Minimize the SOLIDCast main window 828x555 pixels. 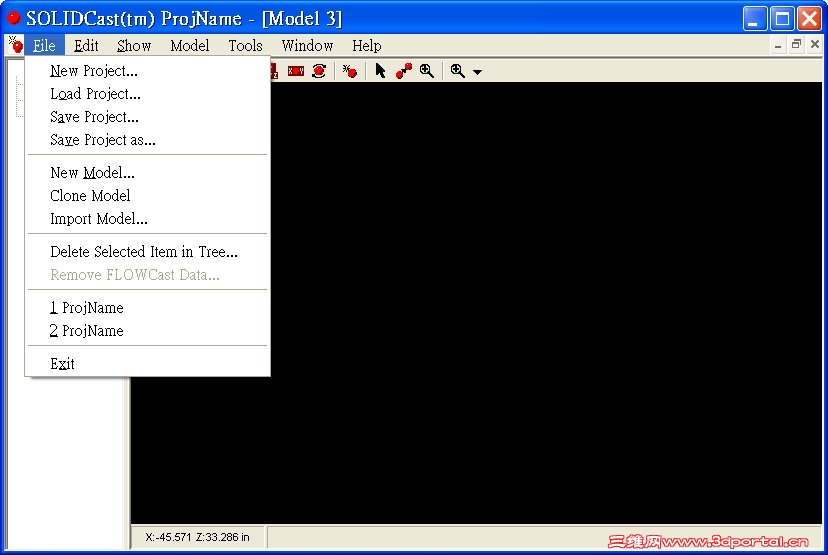(754, 18)
